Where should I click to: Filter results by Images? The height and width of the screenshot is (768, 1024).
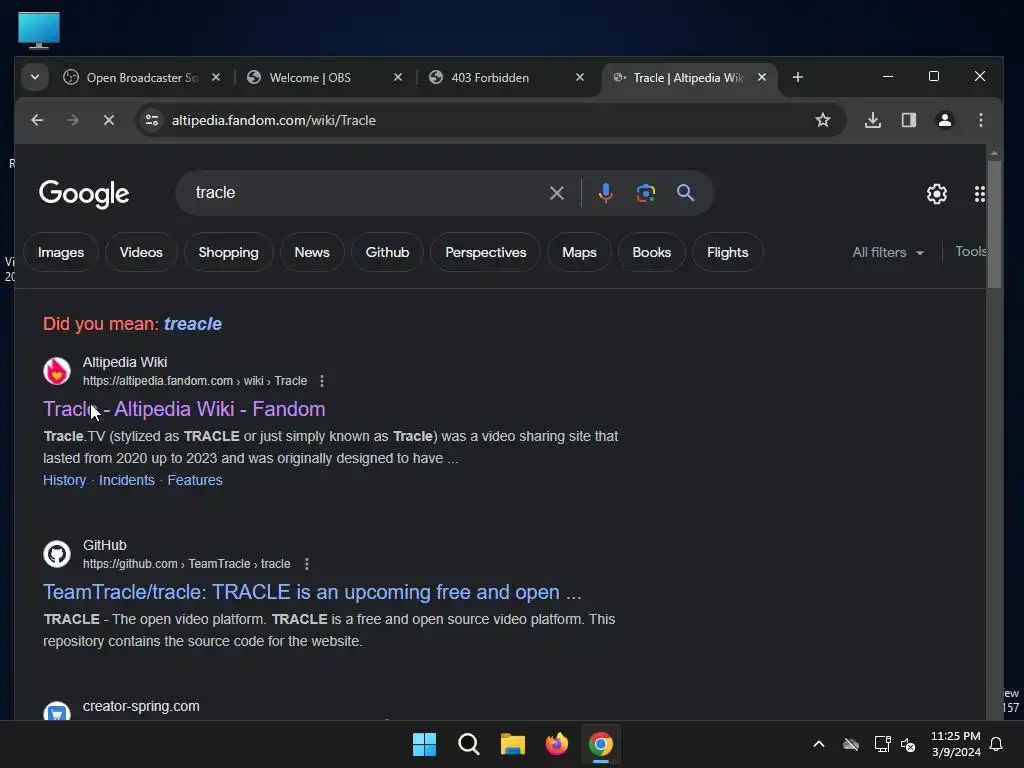coord(61,252)
